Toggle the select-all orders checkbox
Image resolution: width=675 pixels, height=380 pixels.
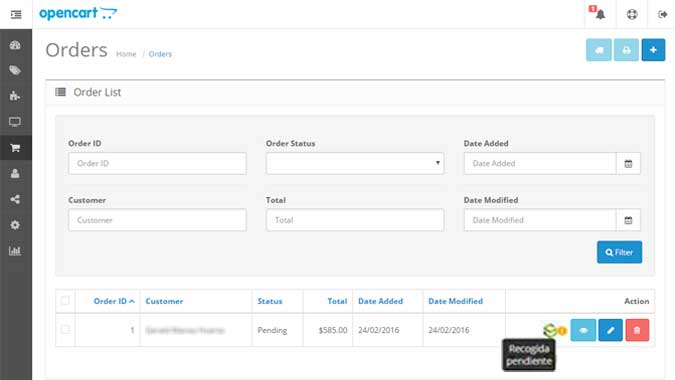65,300
